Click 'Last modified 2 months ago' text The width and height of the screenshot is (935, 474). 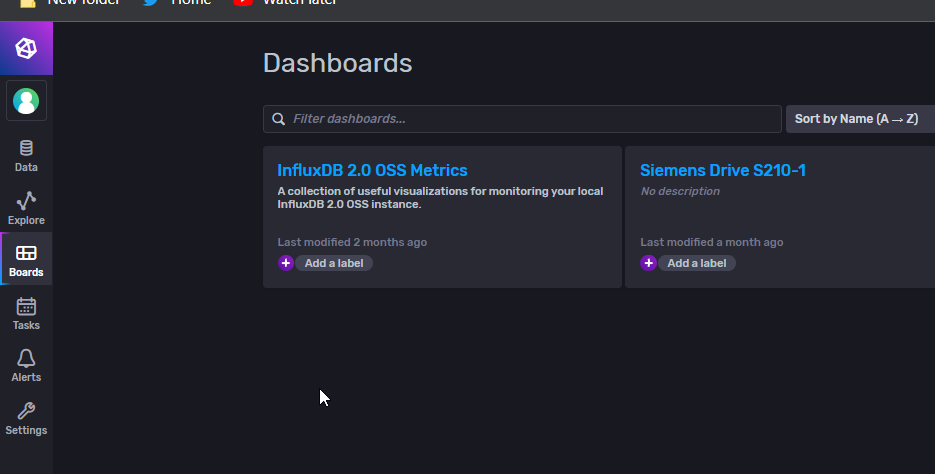(x=352, y=242)
